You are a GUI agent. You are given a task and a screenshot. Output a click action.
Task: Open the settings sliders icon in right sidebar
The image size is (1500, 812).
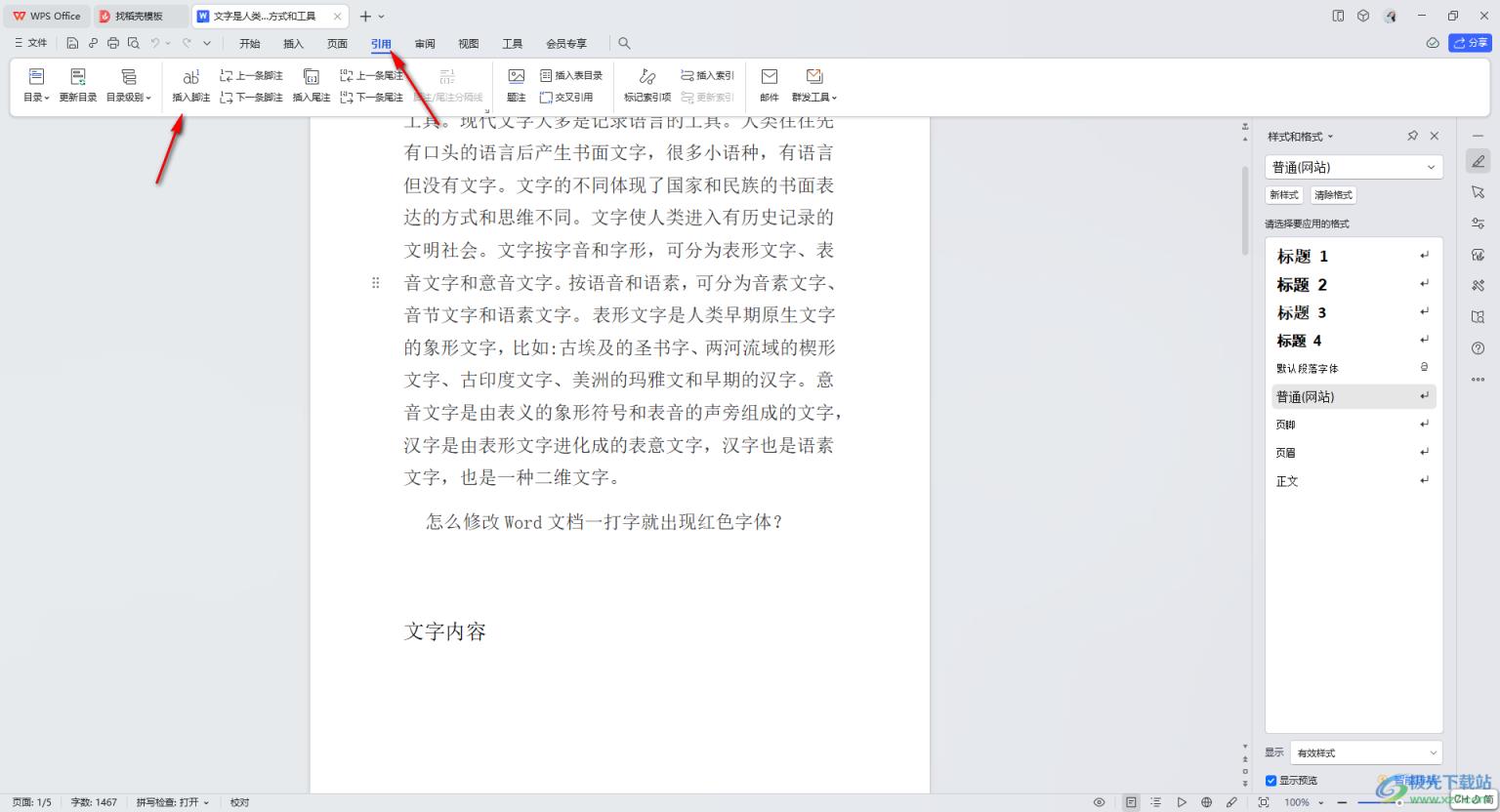tap(1478, 223)
